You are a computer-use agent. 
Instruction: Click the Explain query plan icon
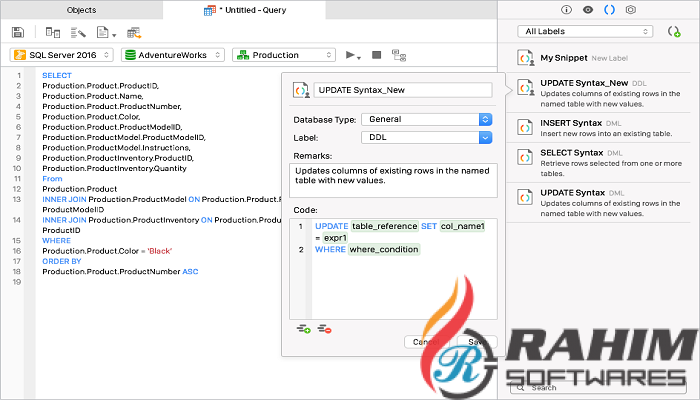(x=399, y=55)
